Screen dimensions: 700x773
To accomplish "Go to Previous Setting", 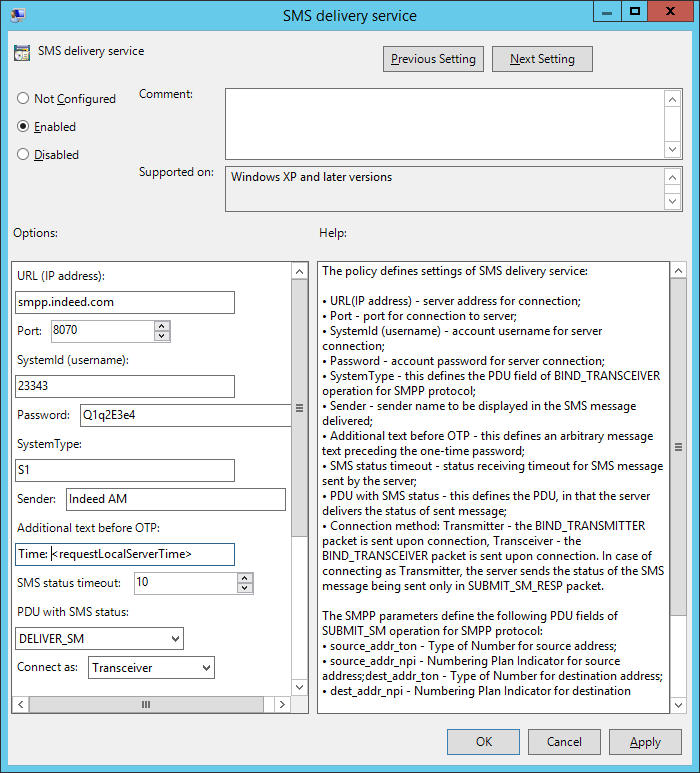I will tap(433, 59).
